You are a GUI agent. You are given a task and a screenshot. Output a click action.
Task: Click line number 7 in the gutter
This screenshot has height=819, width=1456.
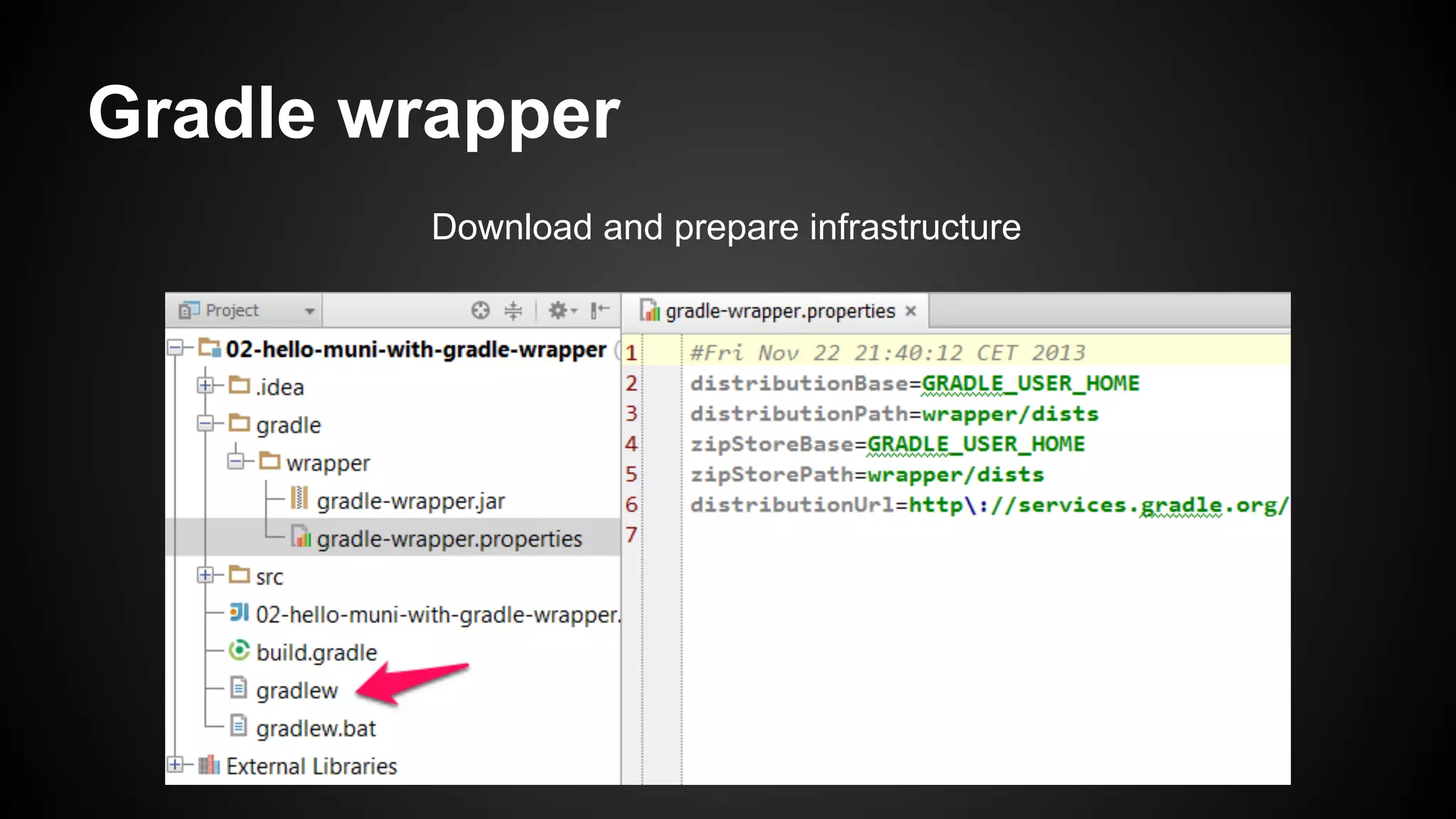click(631, 535)
